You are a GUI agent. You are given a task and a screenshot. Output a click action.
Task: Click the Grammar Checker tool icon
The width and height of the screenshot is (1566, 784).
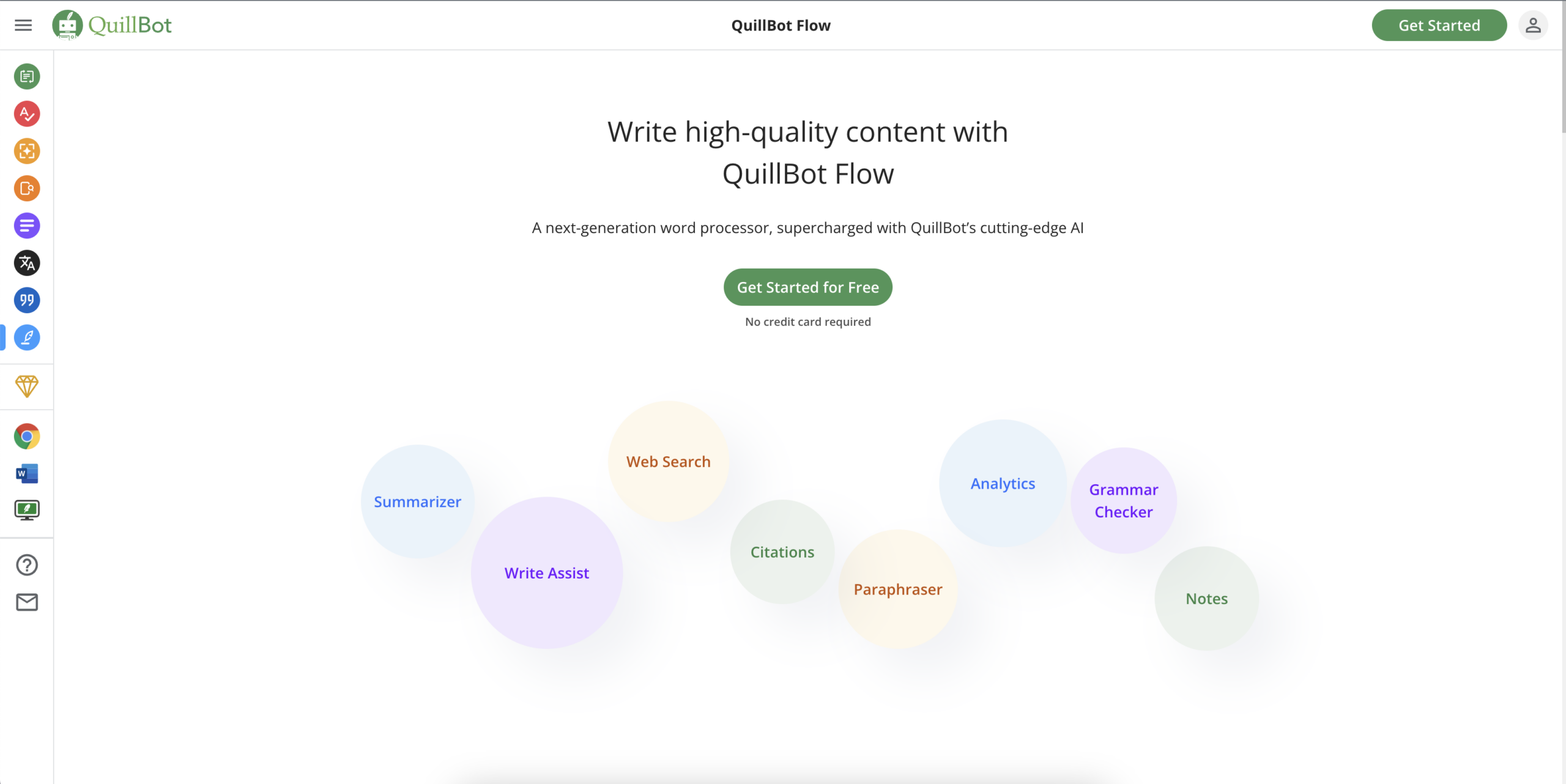click(27, 113)
